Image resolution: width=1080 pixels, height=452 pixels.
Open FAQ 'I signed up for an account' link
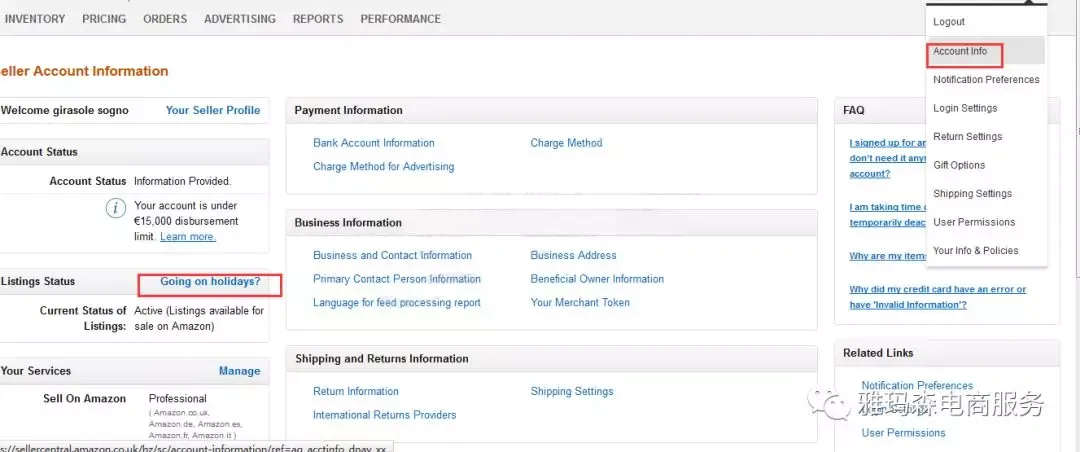tap(888, 158)
